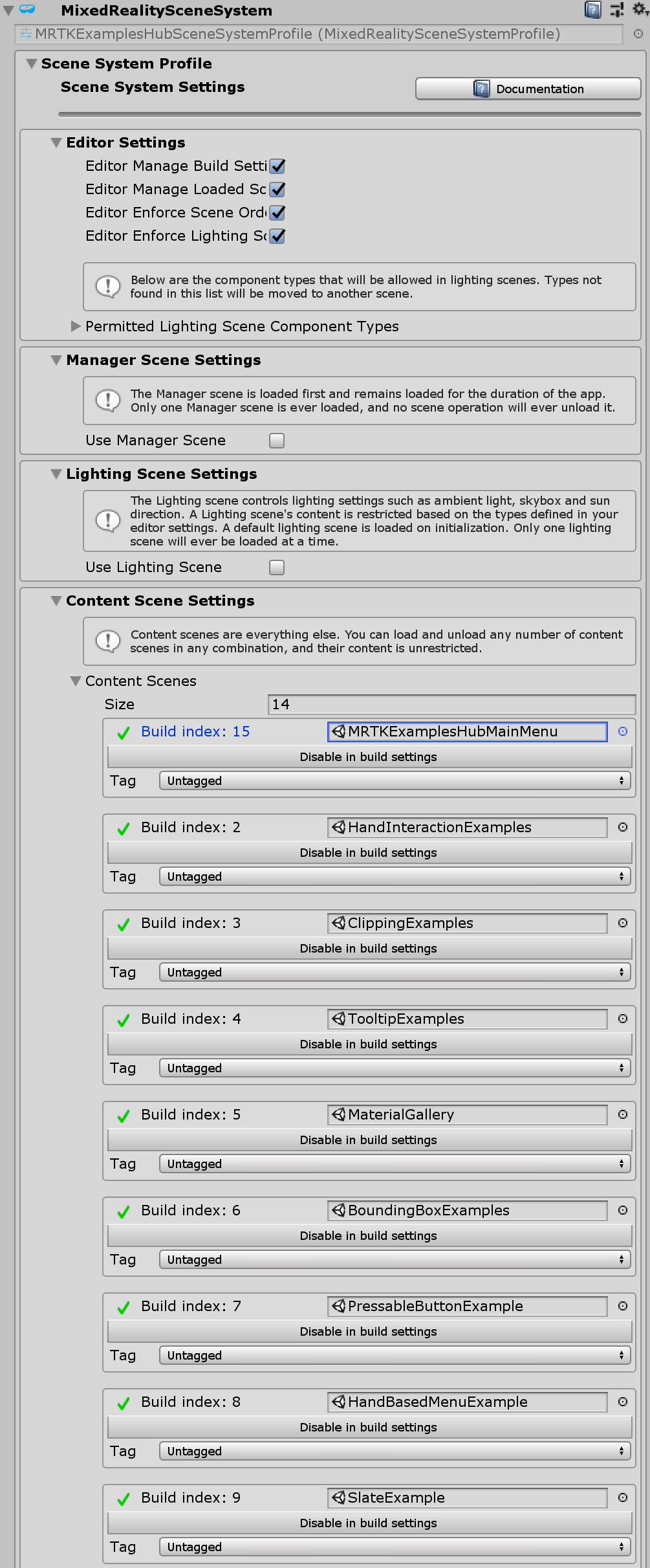Viewport: 650px width, 1568px height.
Task: Open object picker for scene system profile
Action: tap(638, 34)
